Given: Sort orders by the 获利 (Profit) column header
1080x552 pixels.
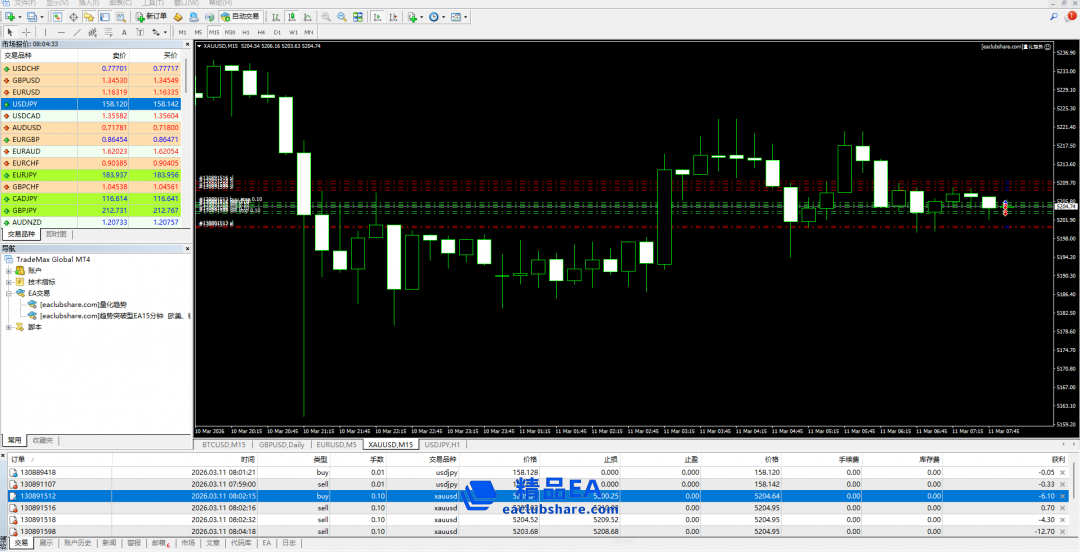Looking at the screenshot, I should click(x=1046, y=459).
